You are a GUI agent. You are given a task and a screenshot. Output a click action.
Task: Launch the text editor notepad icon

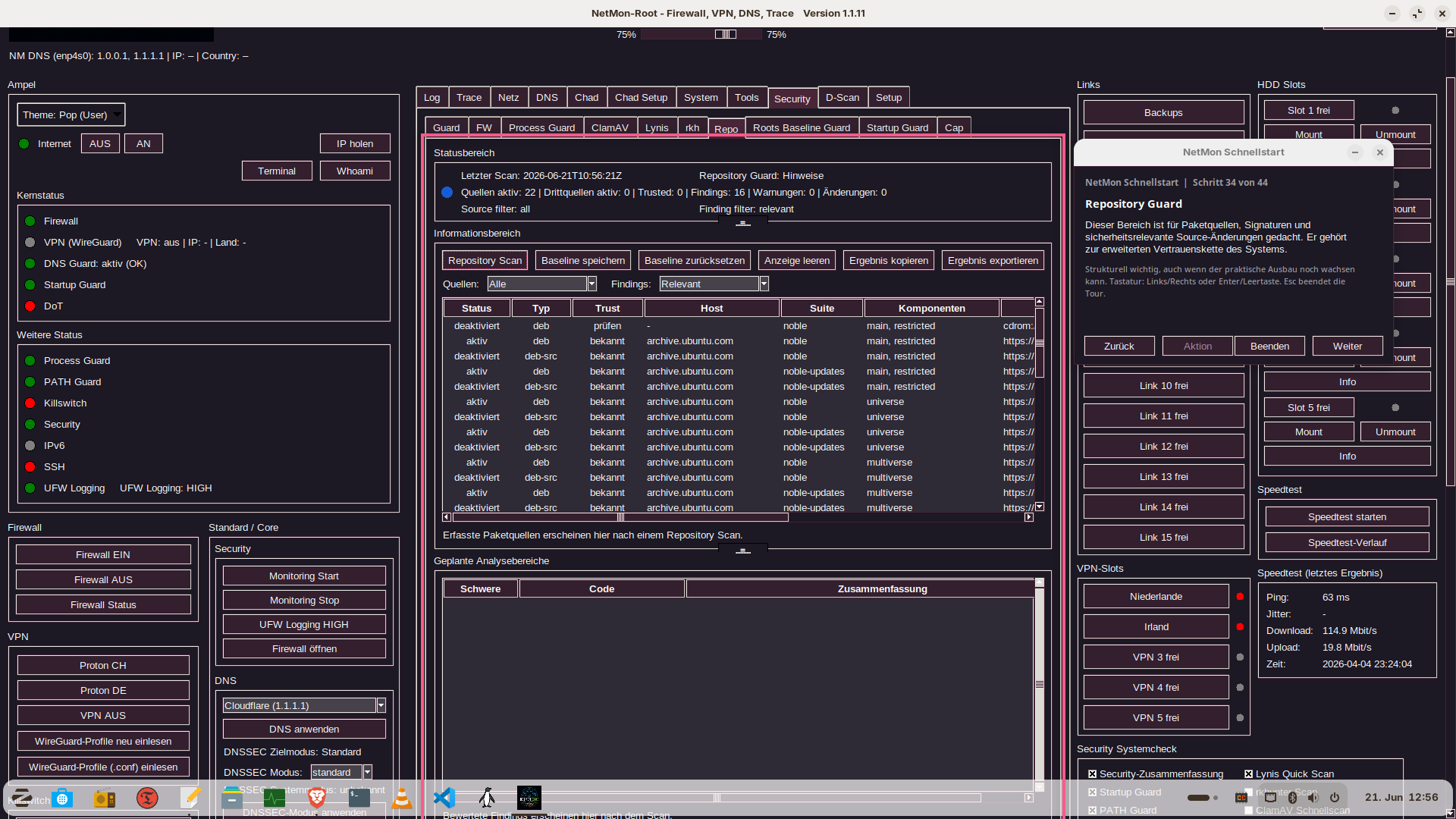(x=190, y=798)
